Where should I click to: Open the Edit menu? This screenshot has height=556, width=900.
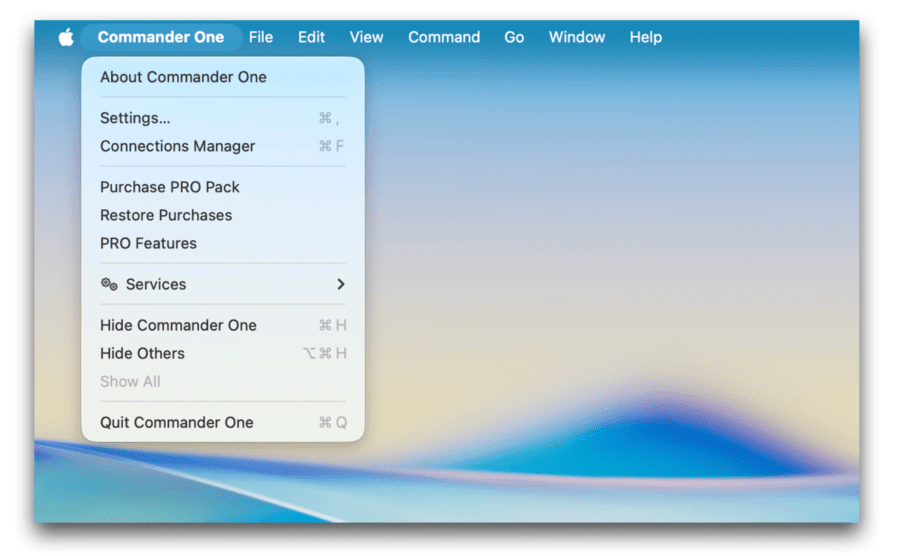[311, 37]
